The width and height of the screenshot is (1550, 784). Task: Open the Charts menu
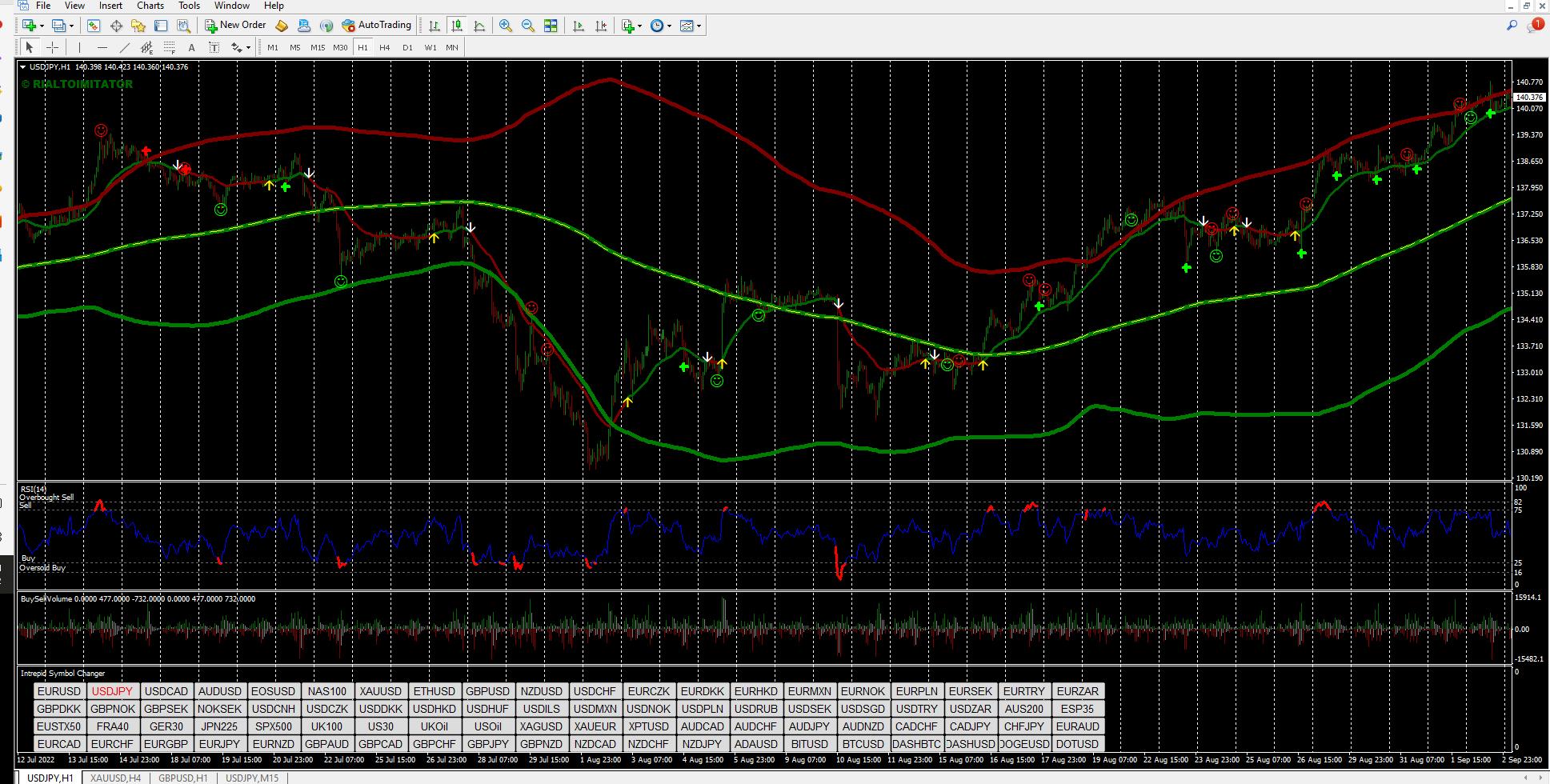(x=150, y=6)
